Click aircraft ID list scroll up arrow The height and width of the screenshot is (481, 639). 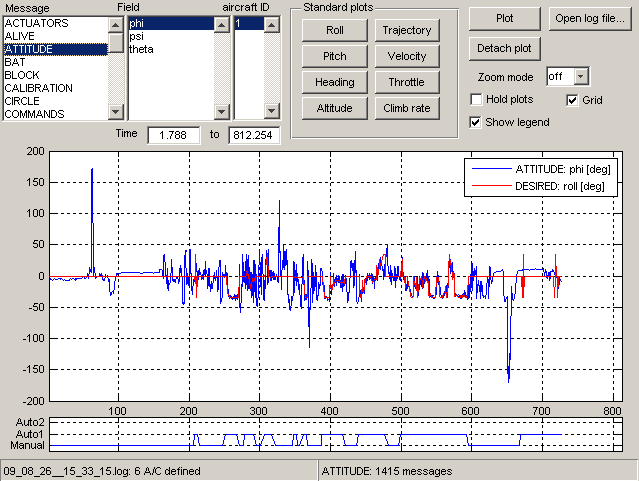point(272,25)
